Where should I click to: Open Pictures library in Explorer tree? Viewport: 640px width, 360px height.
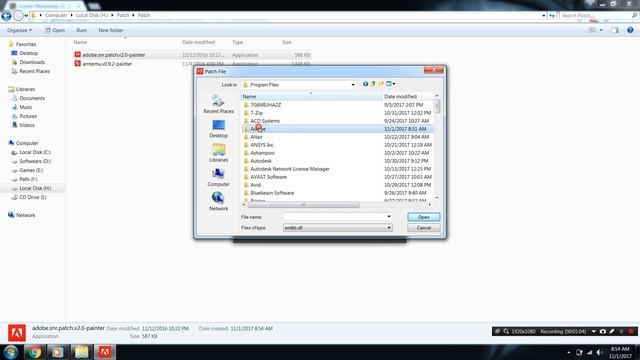(x=28, y=116)
